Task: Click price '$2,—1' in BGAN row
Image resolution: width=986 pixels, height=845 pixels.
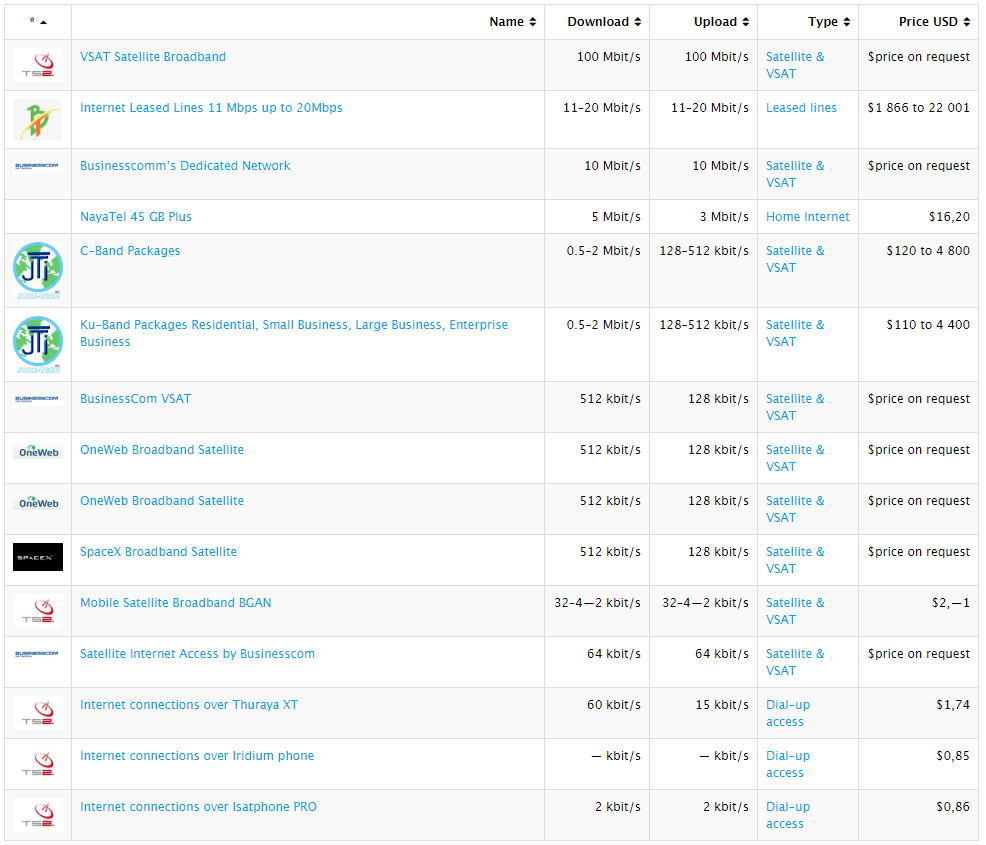Action: click(951, 602)
